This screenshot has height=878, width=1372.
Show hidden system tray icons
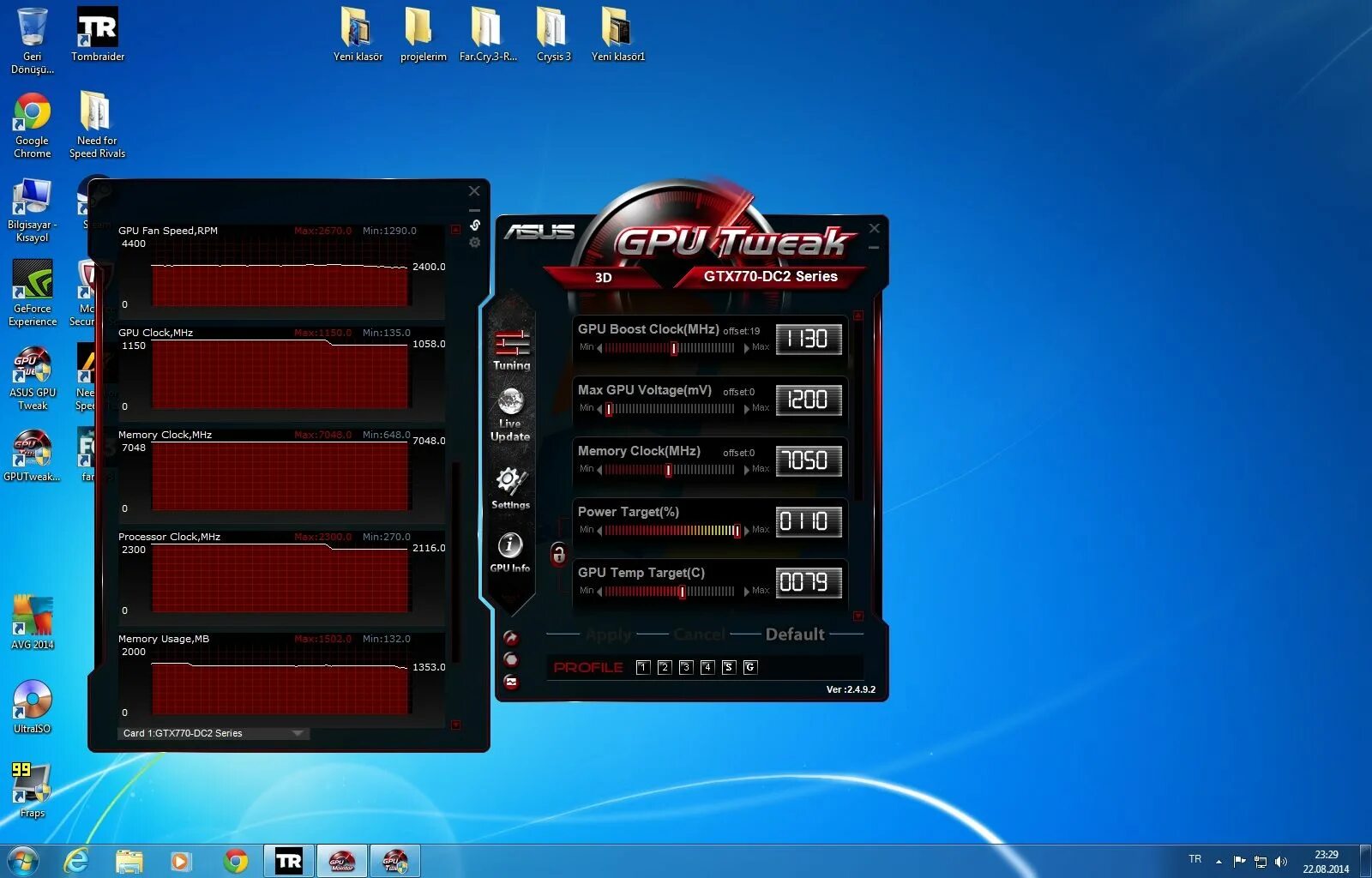[x=1219, y=861]
